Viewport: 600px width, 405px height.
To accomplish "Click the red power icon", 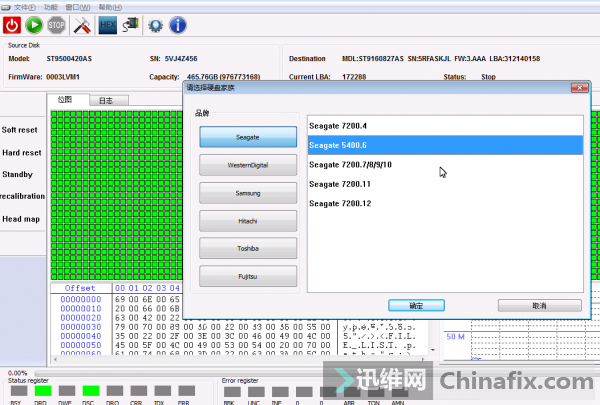I will pyautogui.click(x=12, y=26).
